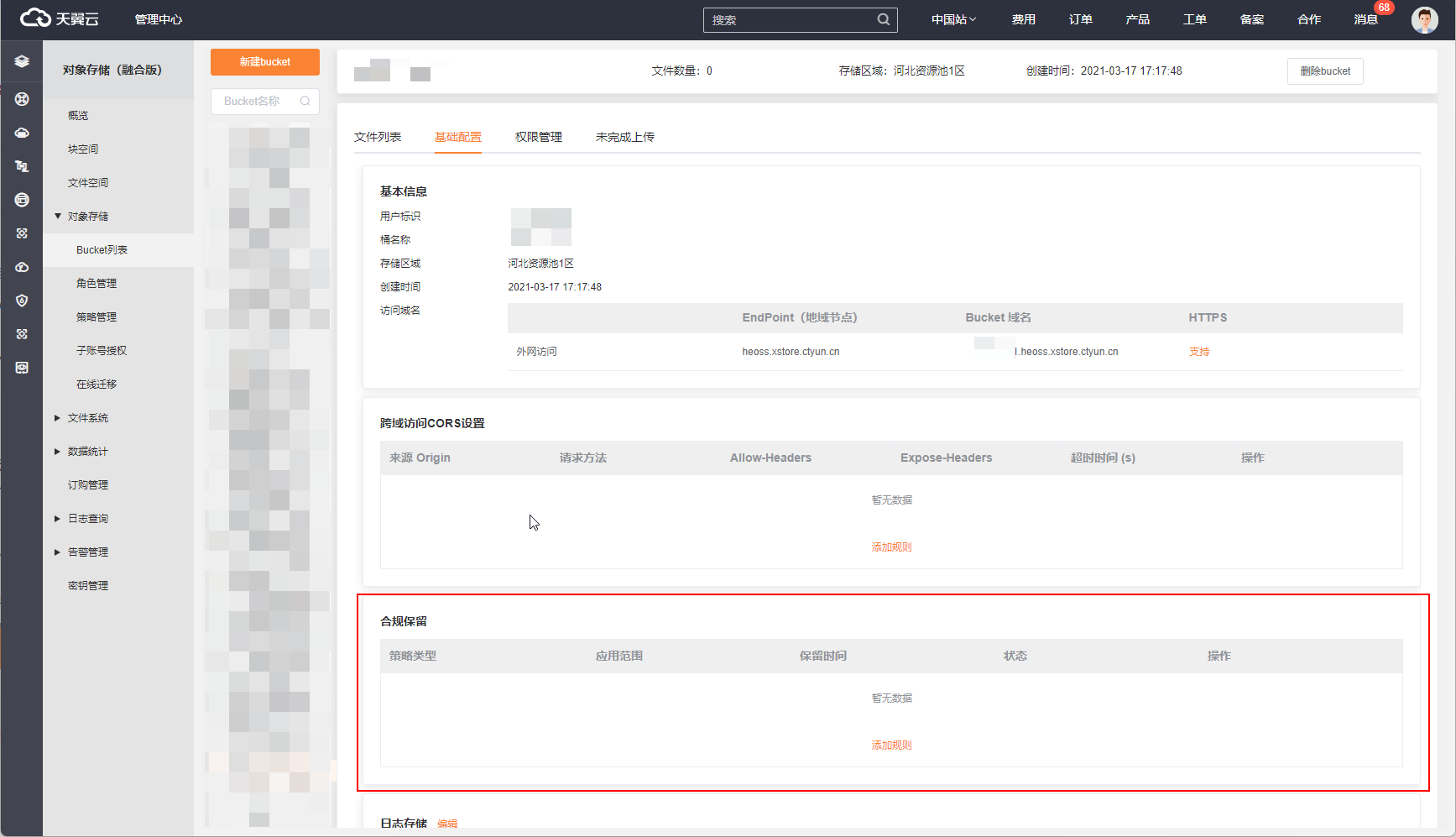The height and width of the screenshot is (837, 1456).
Task: Click the 删除bucket button
Action: [1325, 71]
